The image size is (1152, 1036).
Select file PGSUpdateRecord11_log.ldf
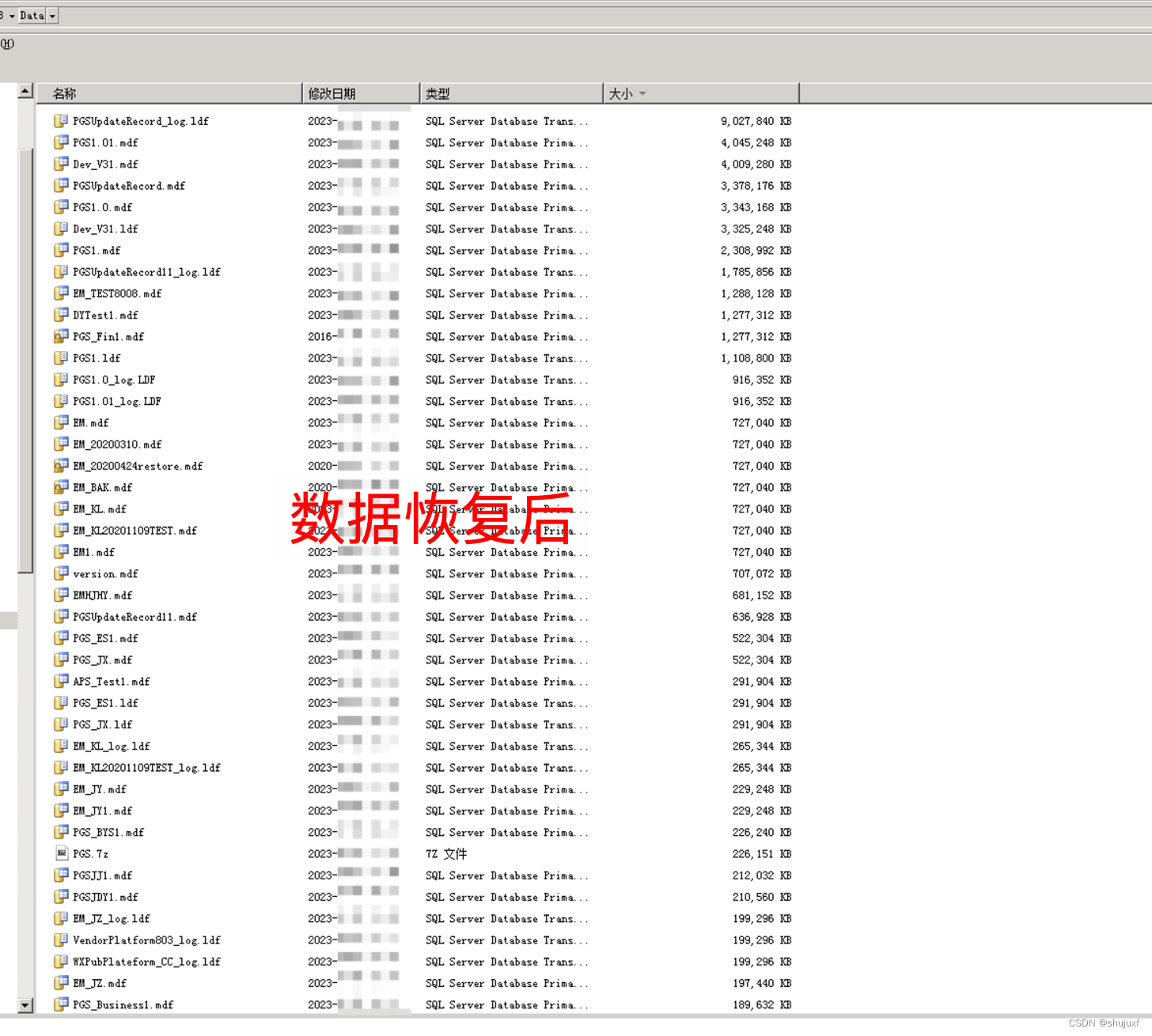(146, 272)
